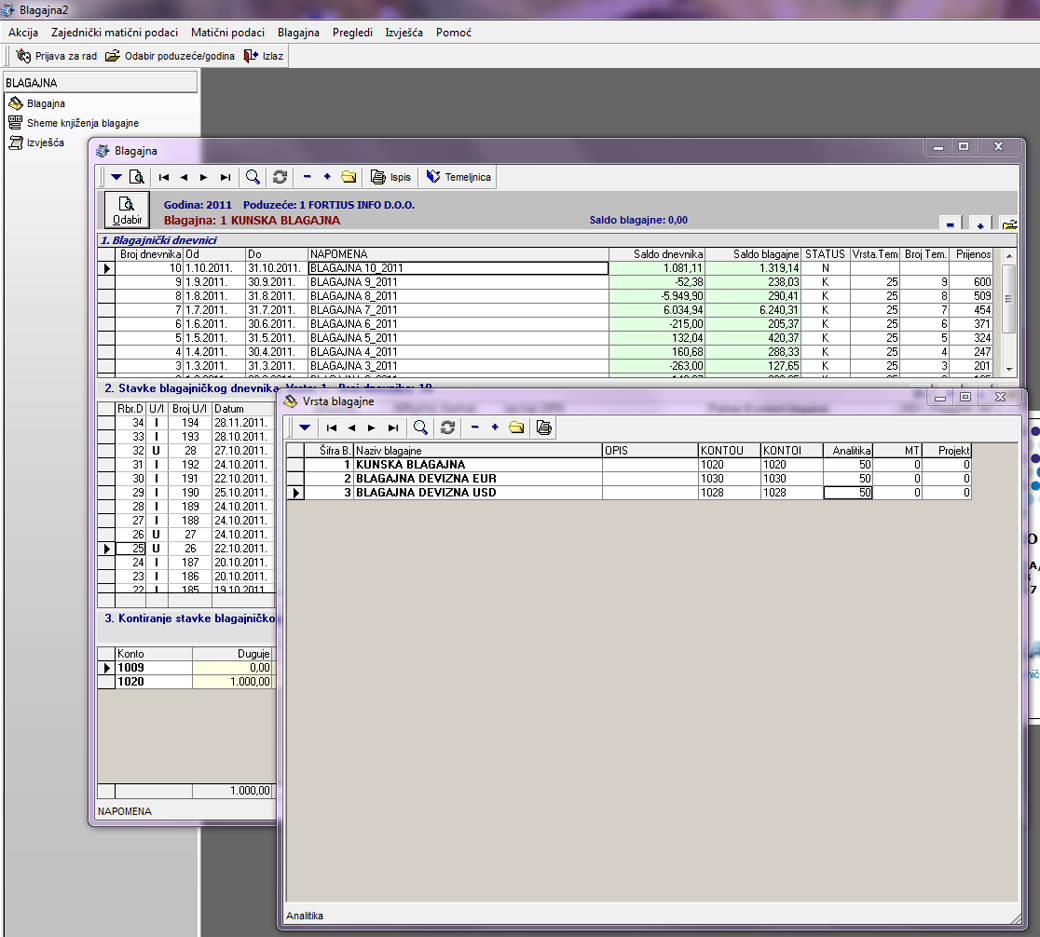The width and height of the screenshot is (1040, 937).
Task: Click the Prijava za rad toolbar button
Action: click(x=57, y=56)
